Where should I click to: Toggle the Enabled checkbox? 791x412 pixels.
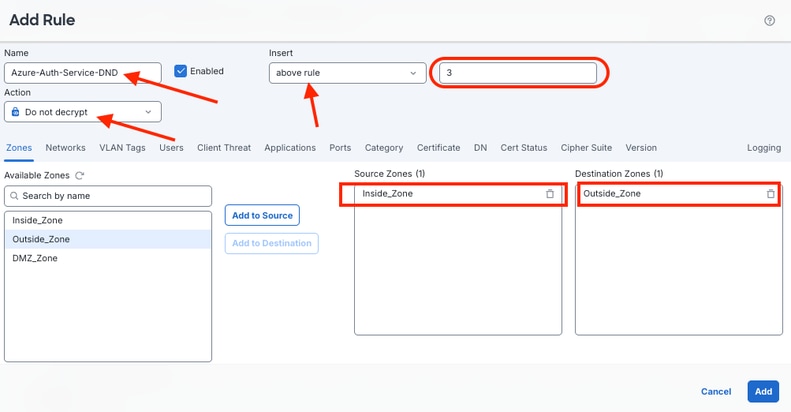[x=181, y=71]
